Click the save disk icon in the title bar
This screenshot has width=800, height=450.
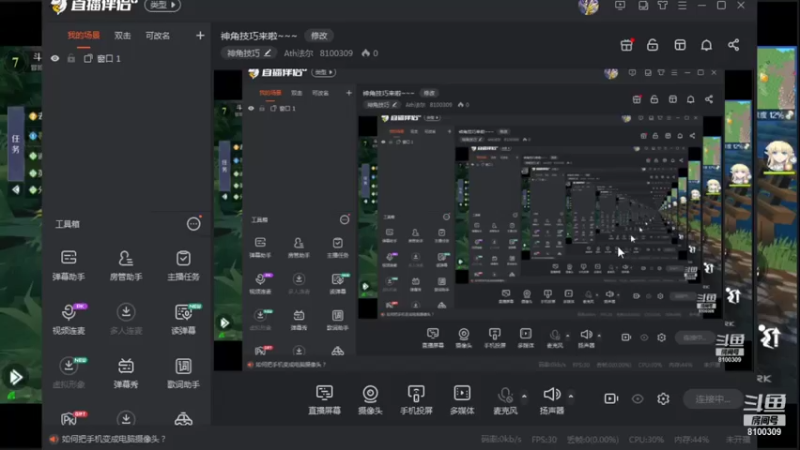point(643,6)
